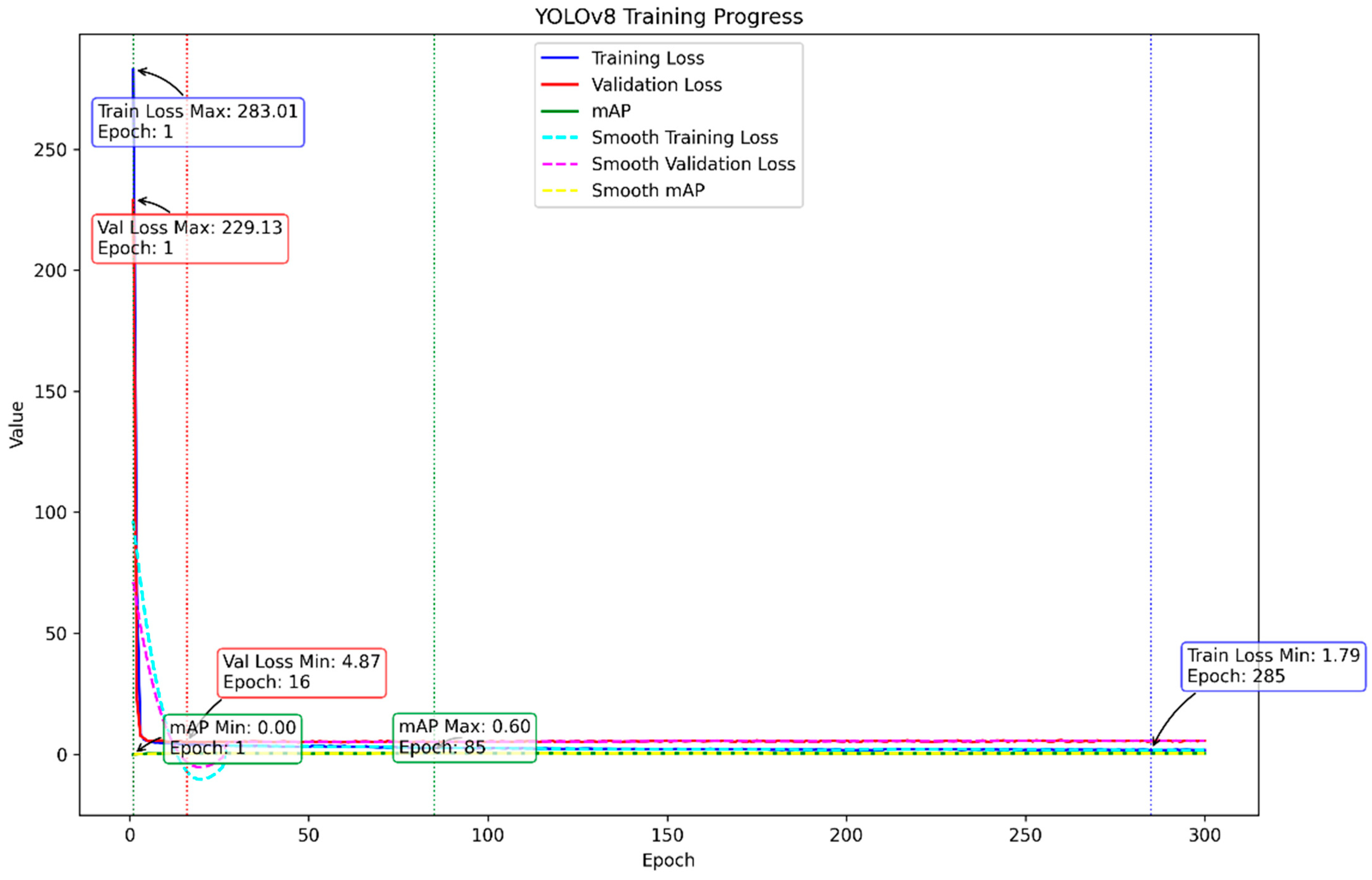Viewport: 1372px width, 880px height.
Task: Click the x-axis tick label 100
Action: click(487, 836)
